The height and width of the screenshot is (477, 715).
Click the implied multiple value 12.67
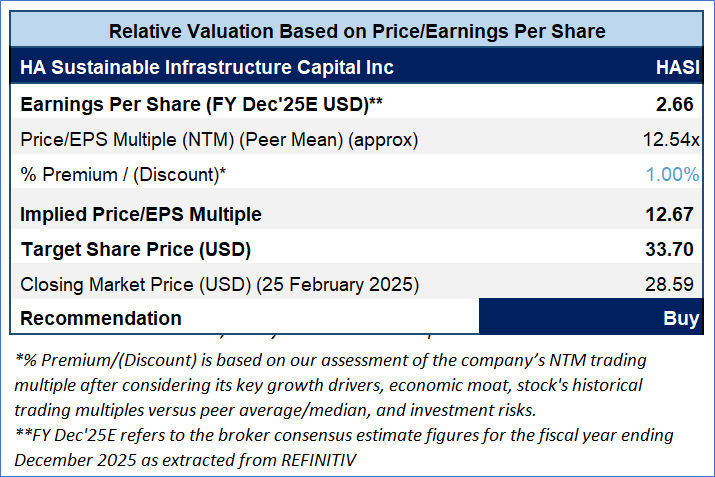click(x=675, y=214)
